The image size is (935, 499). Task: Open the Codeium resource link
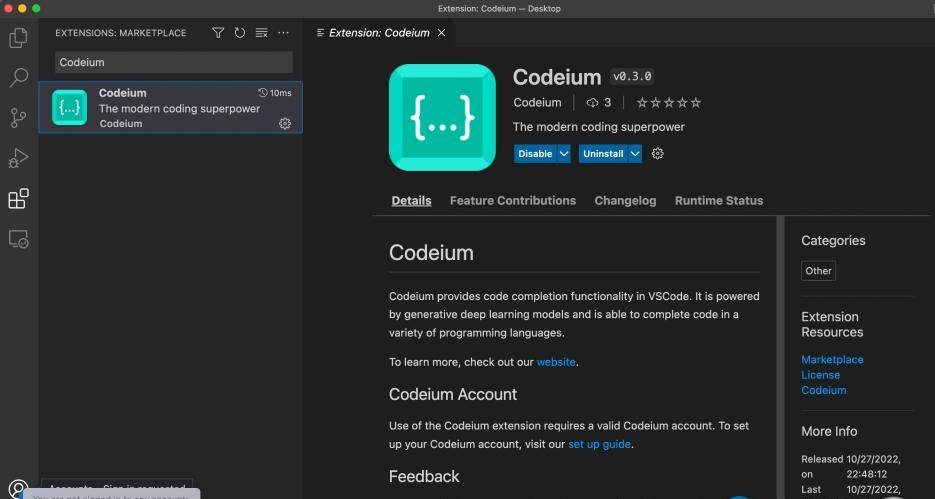coord(823,390)
